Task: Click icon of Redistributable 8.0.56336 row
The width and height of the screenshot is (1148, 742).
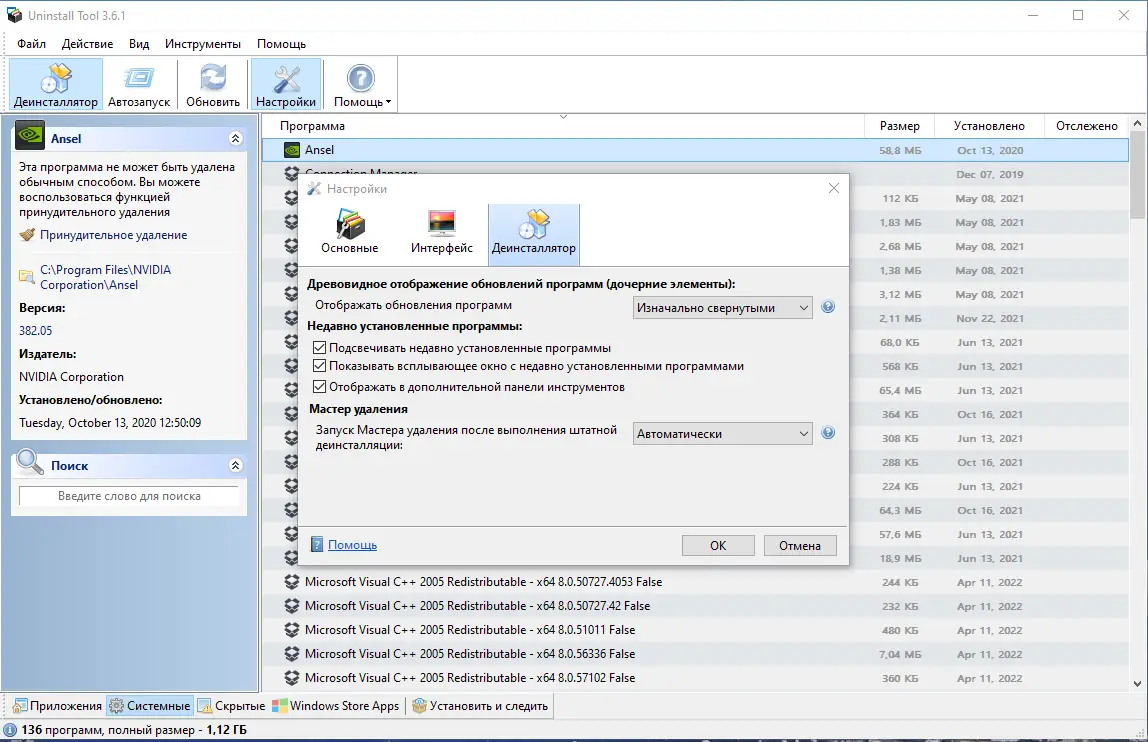Action: (x=292, y=654)
